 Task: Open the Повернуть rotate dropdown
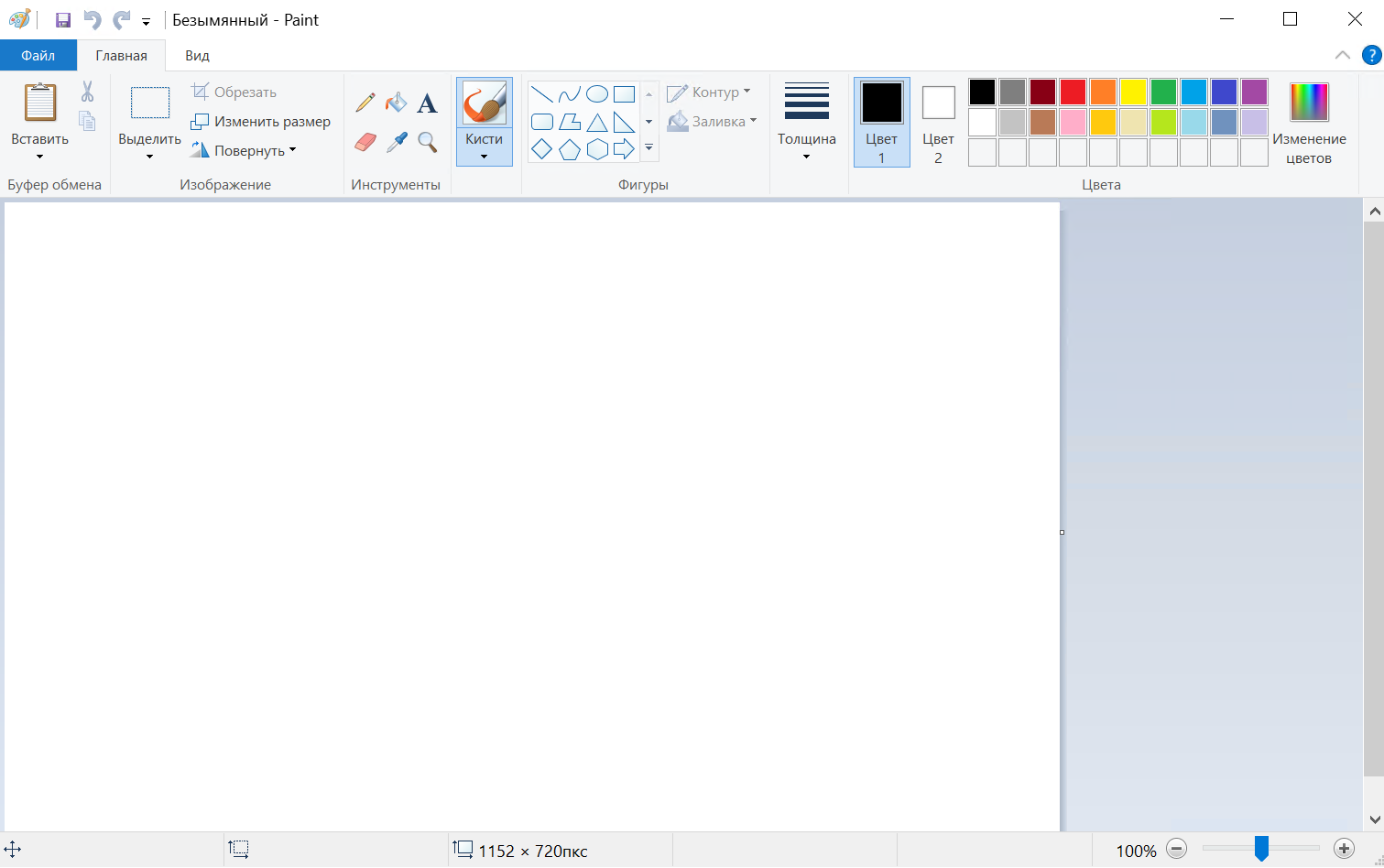(x=244, y=150)
